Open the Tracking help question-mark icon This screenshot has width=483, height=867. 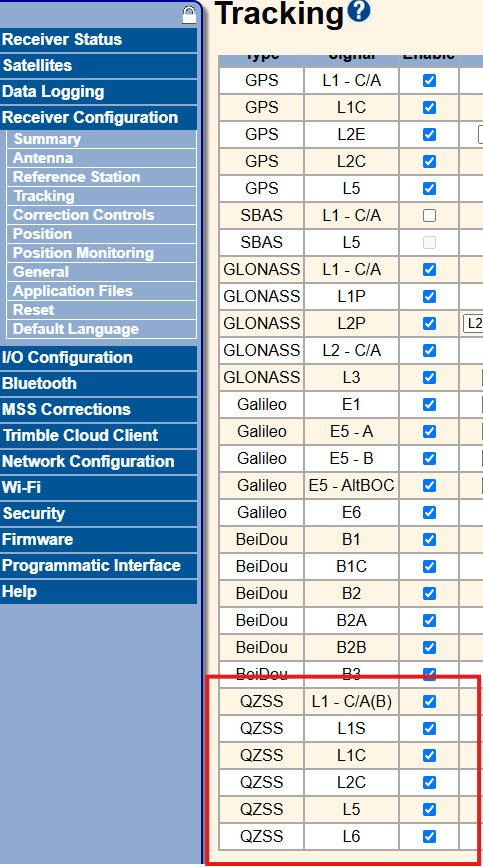(x=359, y=11)
